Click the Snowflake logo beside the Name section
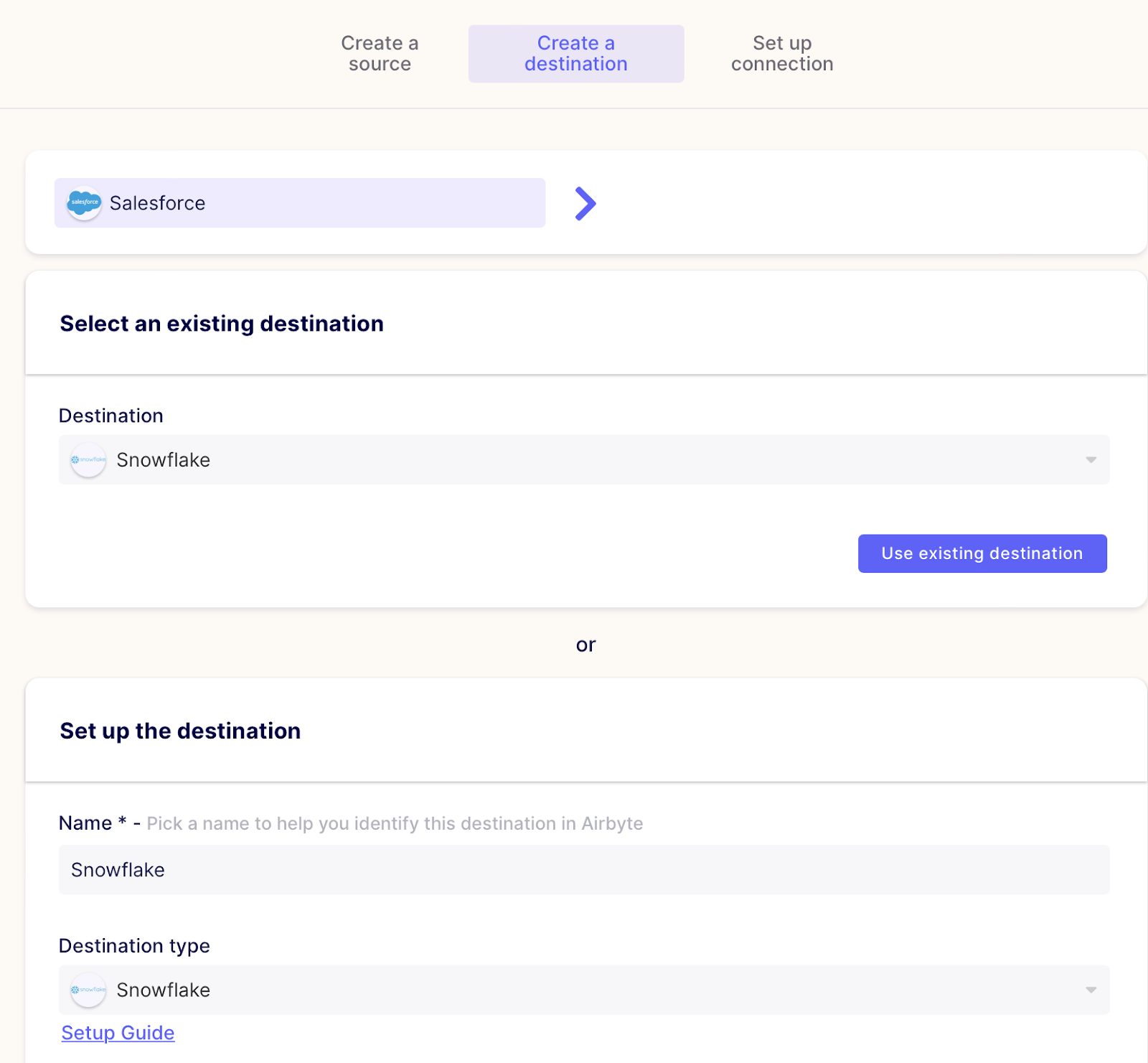The height and width of the screenshot is (1063, 1148). pos(88,990)
